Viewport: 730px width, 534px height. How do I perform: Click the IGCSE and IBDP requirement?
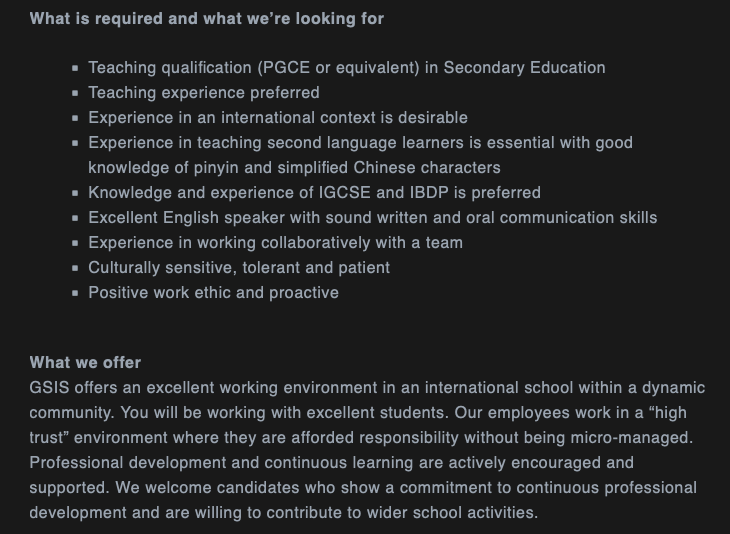tap(315, 193)
